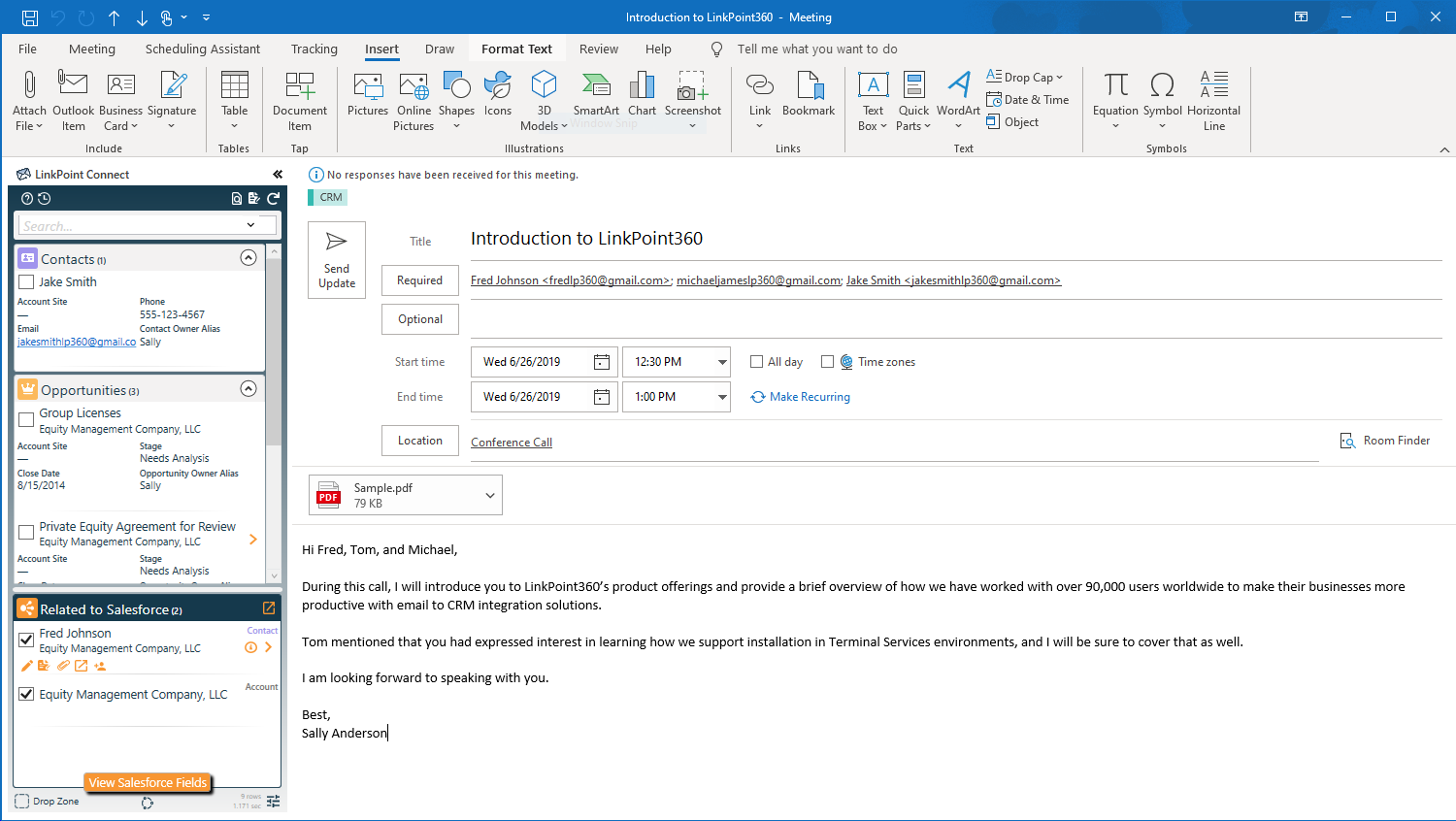This screenshot has height=821, width=1456.
Task: Click the add person icon under Fred Johnson
Action: (x=100, y=666)
